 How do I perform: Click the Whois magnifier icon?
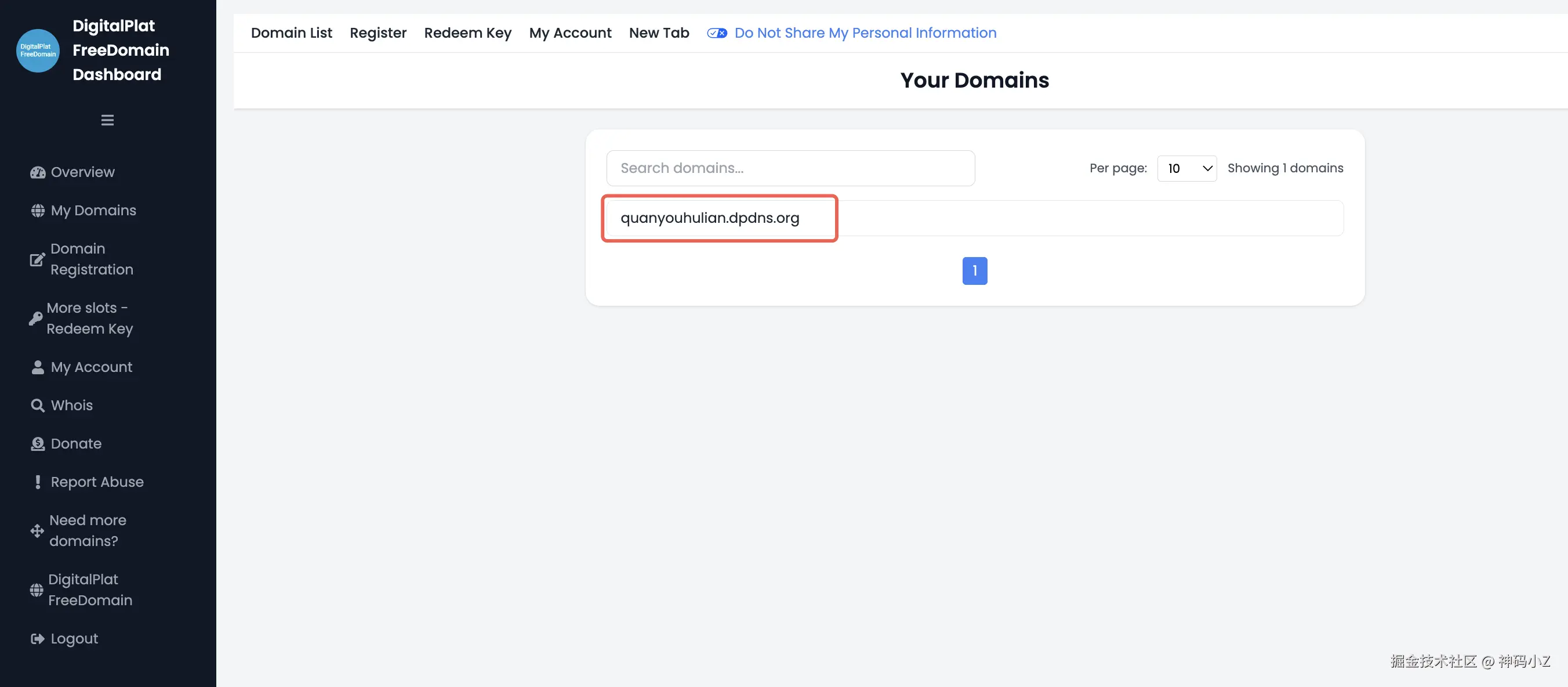(x=38, y=406)
